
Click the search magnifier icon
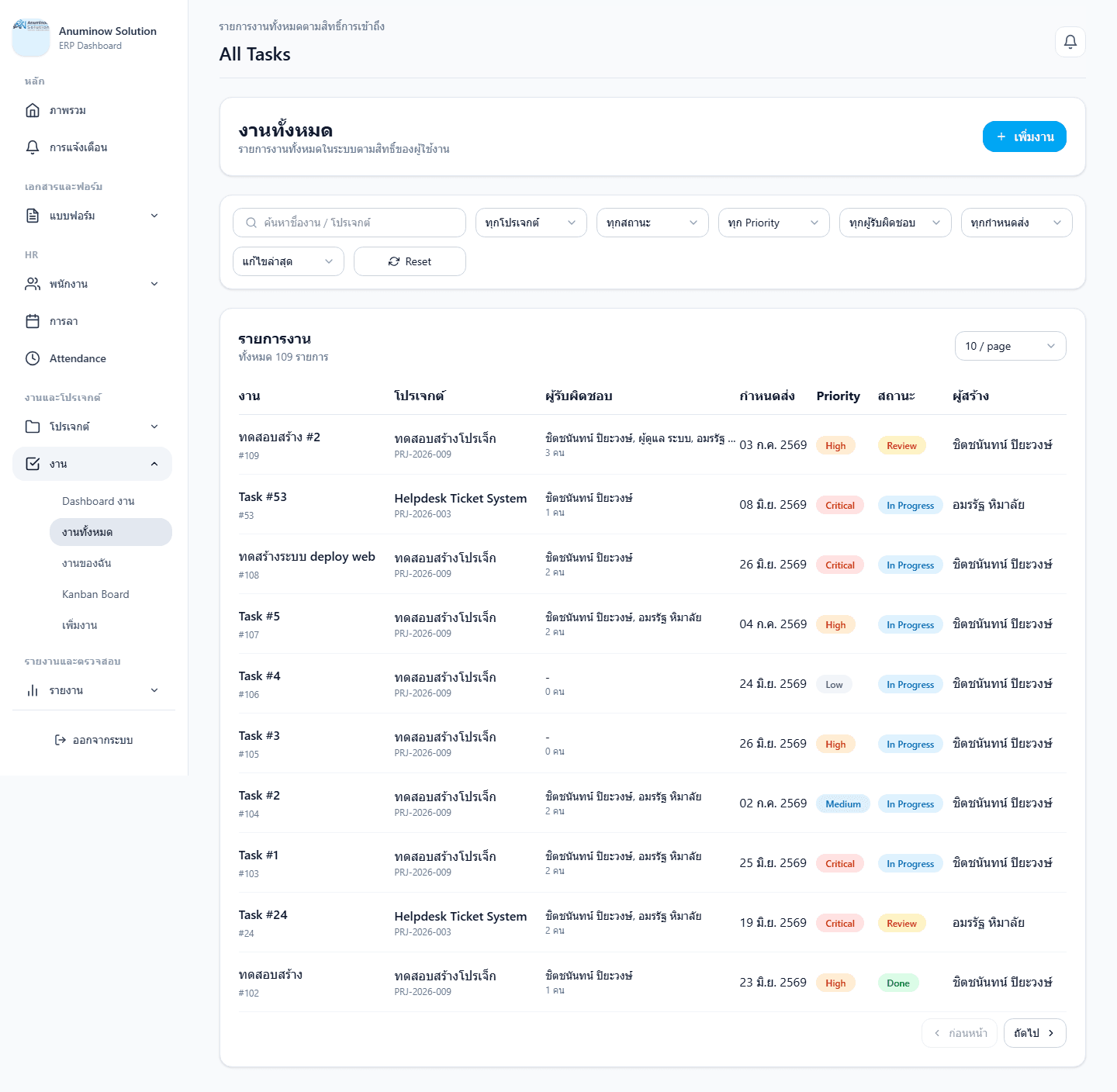click(251, 223)
